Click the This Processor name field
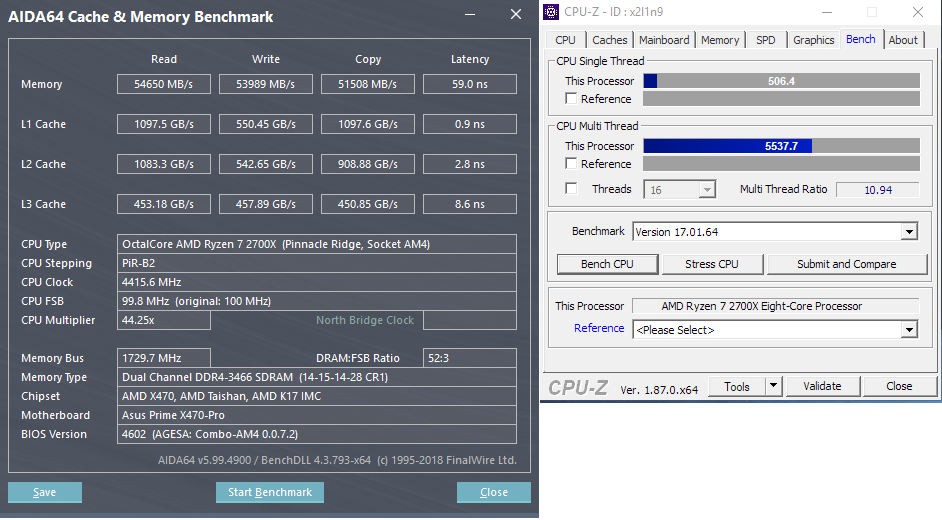 (776, 306)
